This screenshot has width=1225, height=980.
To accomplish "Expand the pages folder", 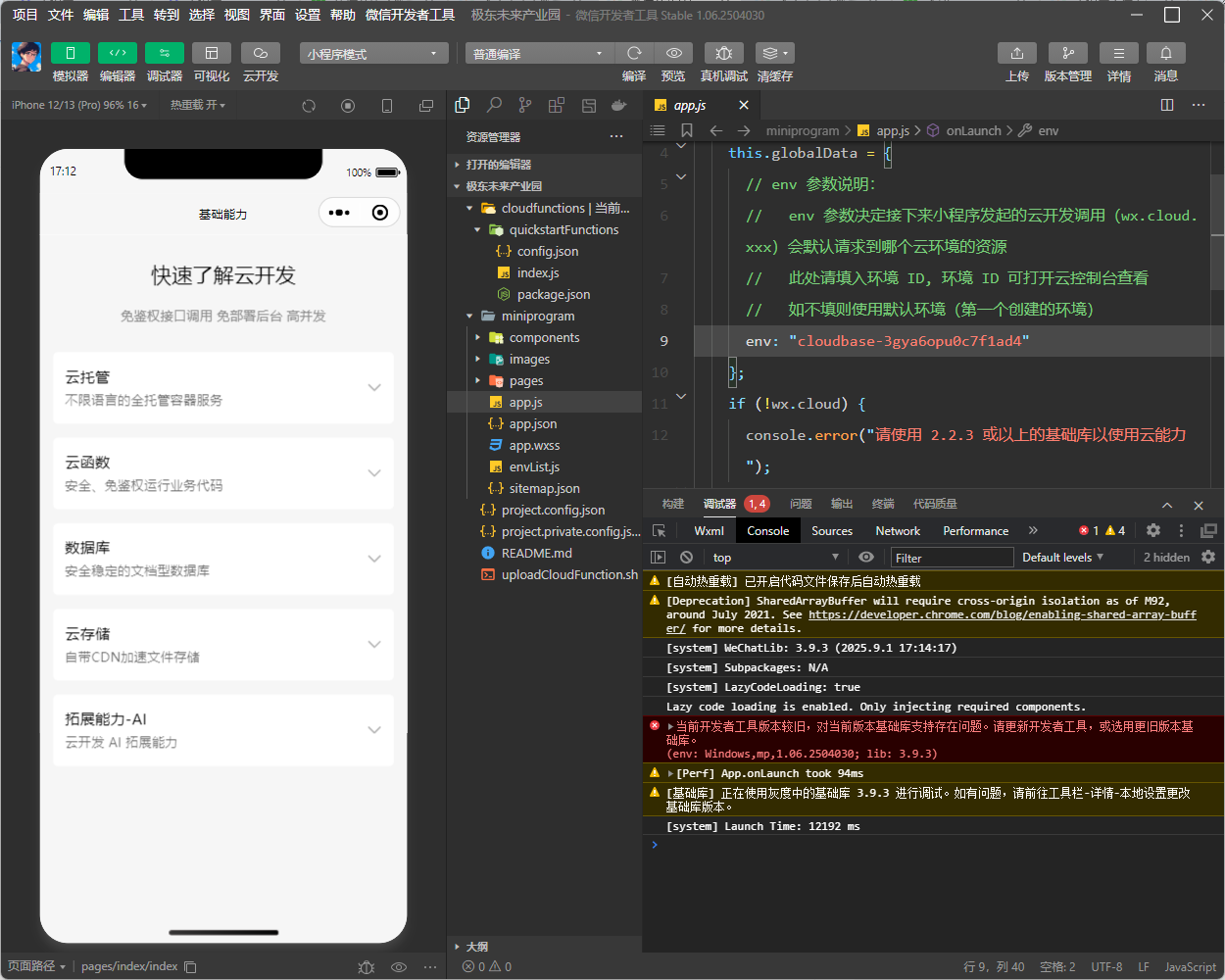I will pos(544,380).
